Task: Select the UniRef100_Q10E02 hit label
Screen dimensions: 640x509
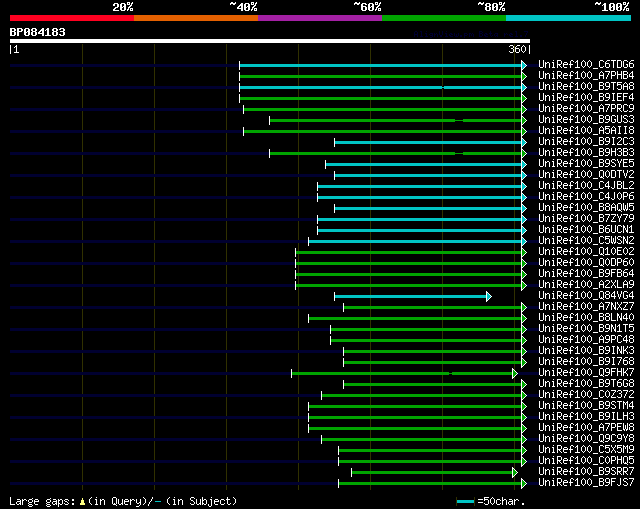Action: 586,252
